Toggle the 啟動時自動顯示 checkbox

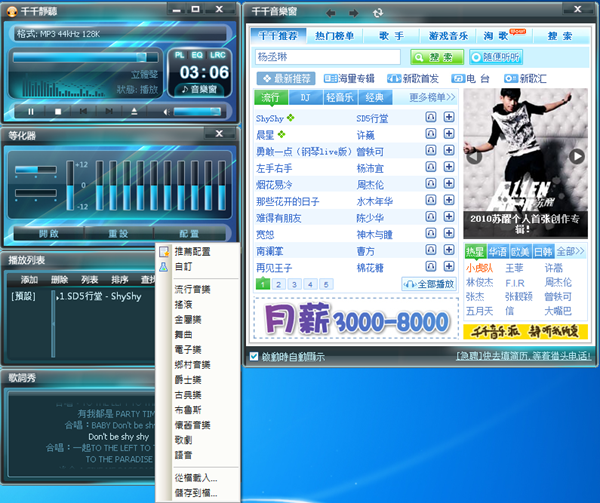click(x=253, y=355)
